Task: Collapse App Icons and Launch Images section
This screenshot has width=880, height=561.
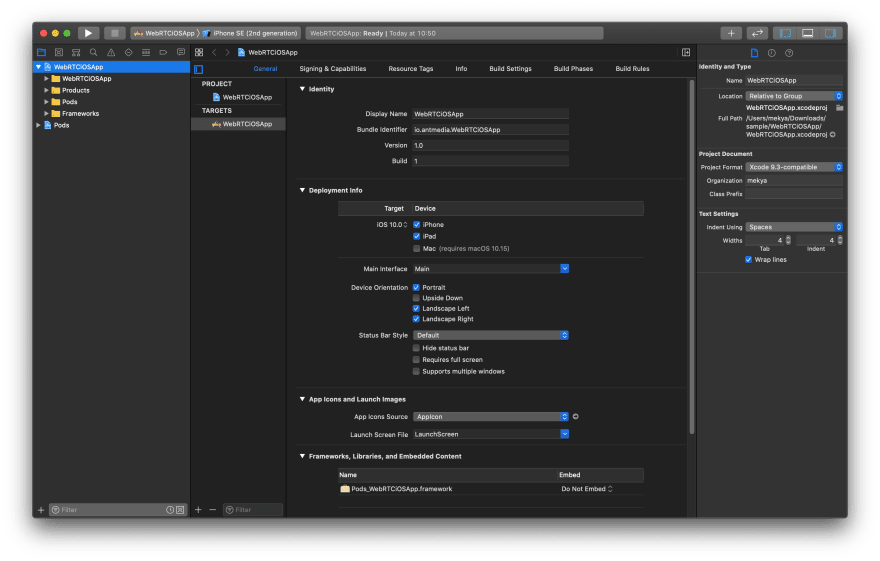Action: click(x=302, y=399)
